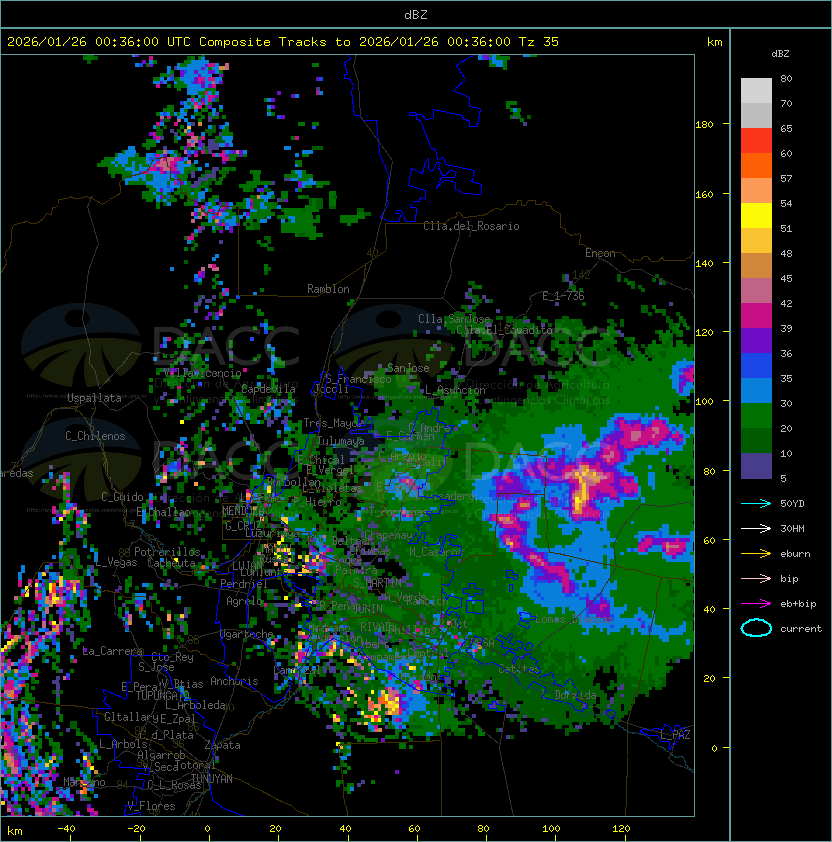Screen dimensions: 832x842
Task: Select the slate 10–5 dBZ swatch
Action: [x=756, y=466]
